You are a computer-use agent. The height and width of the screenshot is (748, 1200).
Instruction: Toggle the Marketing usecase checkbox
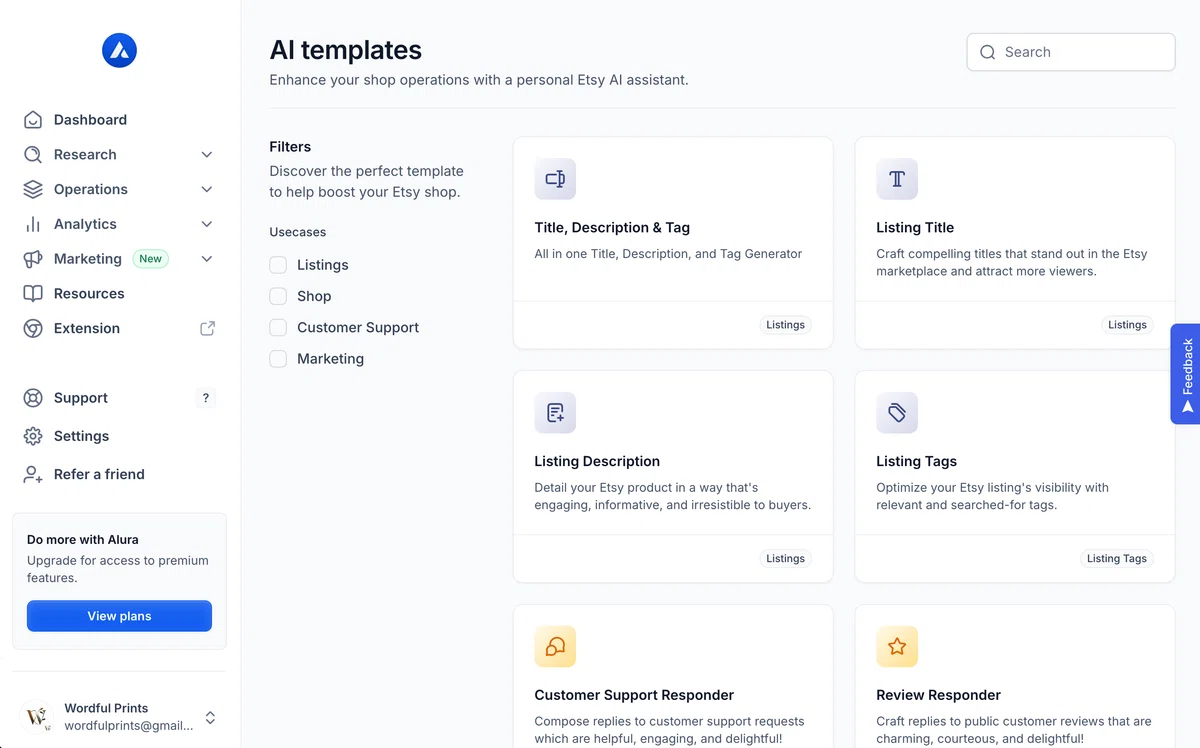[x=278, y=358]
